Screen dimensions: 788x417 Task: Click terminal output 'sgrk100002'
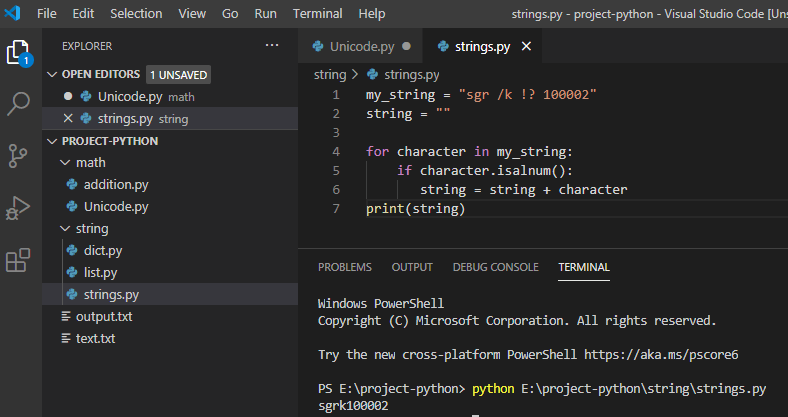coord(353,405)
